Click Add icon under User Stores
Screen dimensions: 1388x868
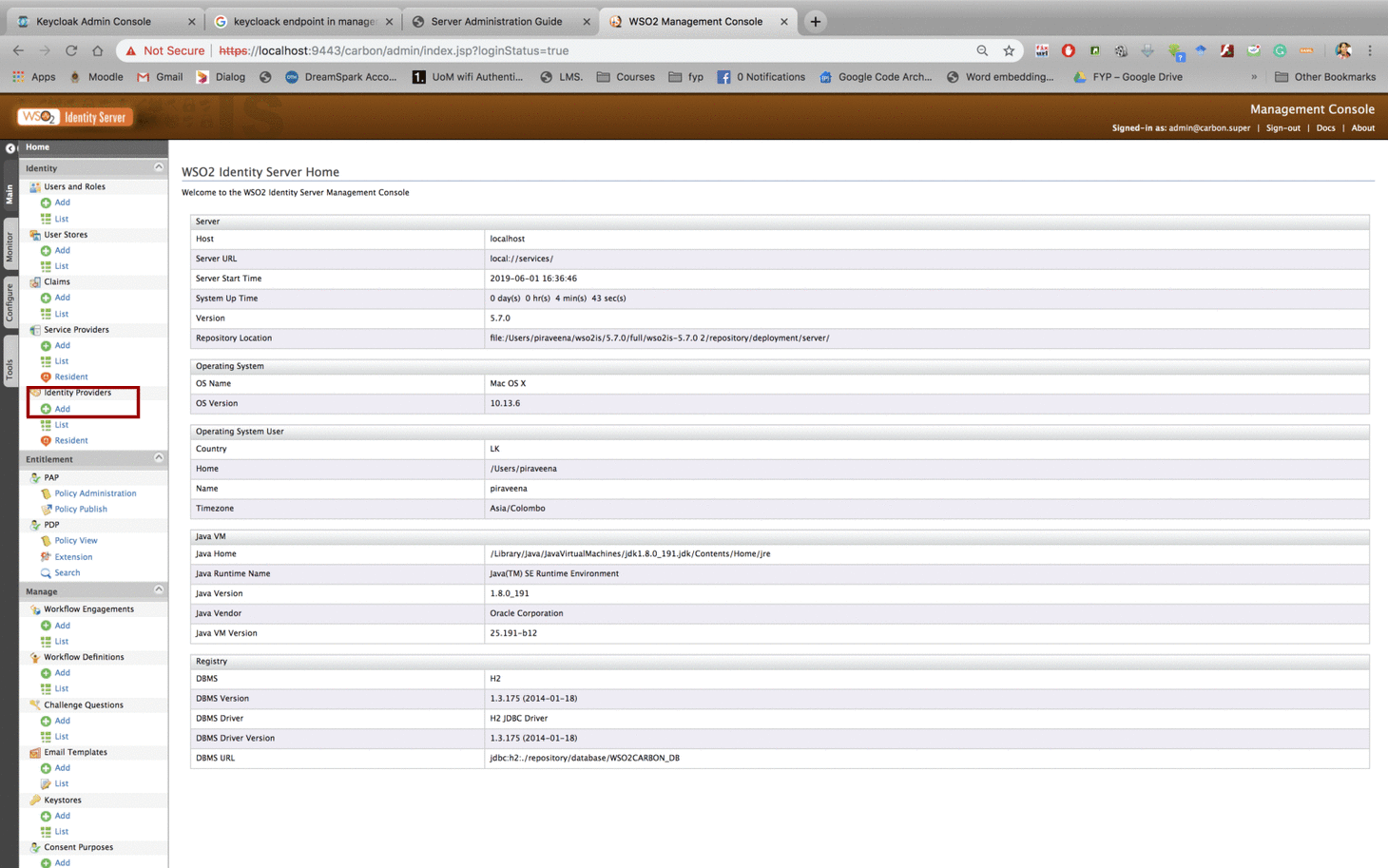pyautogui.click(x=46, y=250)
